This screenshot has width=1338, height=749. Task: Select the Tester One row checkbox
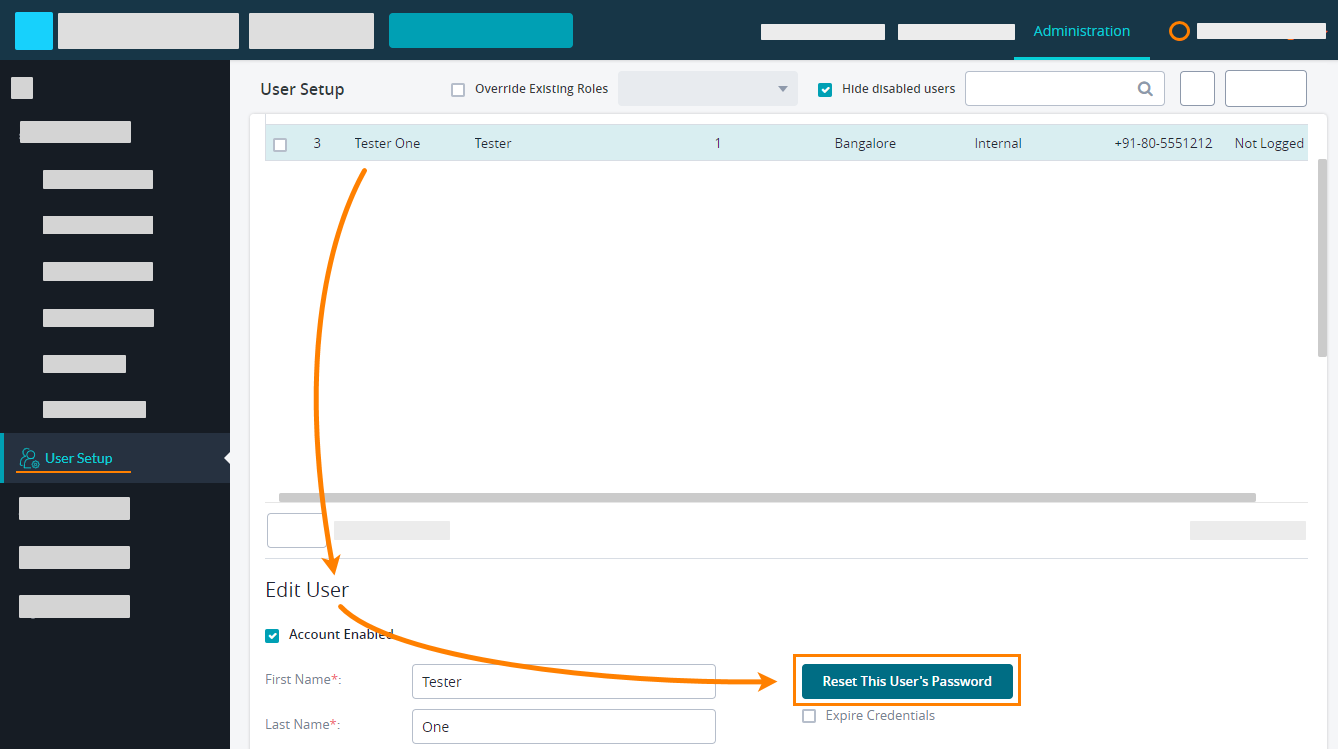(280, 144)
